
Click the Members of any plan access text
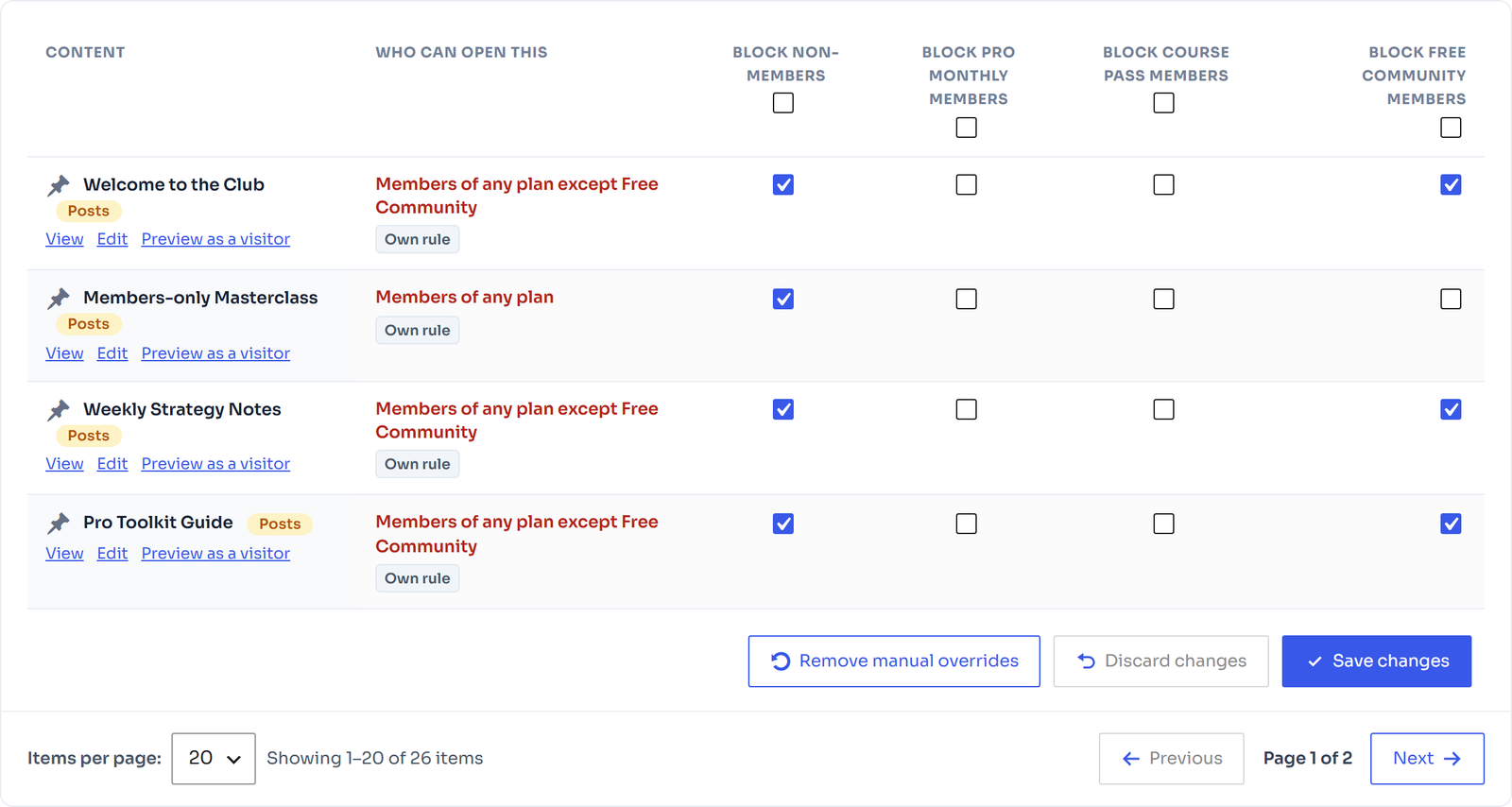pyautogui.click(x=465, y=297)
